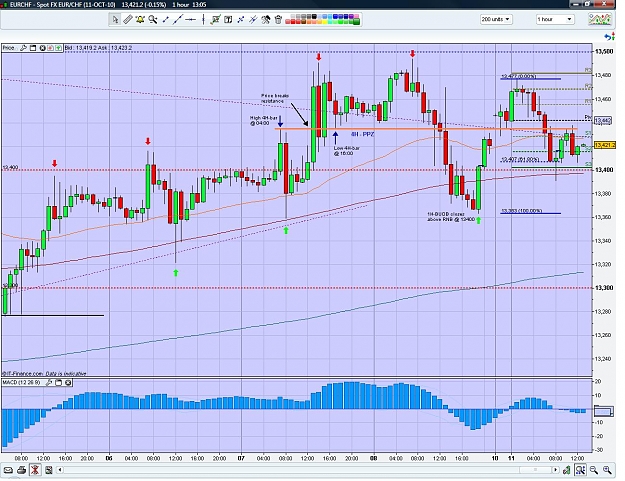Click the red sell icon in Price panel
This screenshot has width=625, height=481.
click(50, 48)
